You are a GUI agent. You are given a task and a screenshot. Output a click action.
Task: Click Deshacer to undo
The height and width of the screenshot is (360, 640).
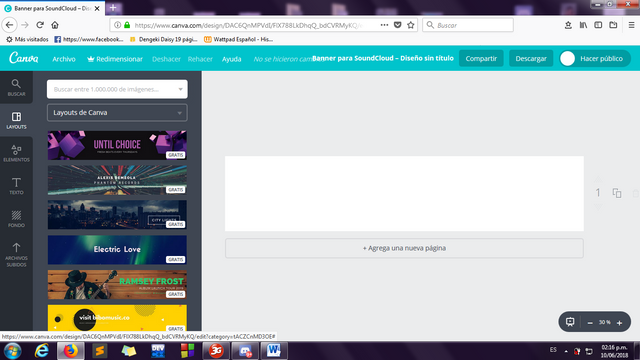pos(166,59)
